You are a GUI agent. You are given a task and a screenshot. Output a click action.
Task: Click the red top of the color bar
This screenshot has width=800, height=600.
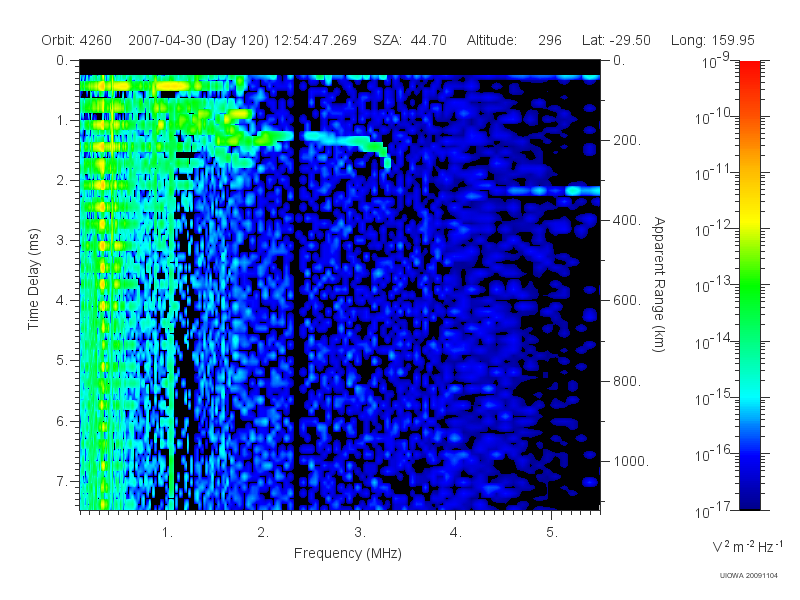pyautogui.click(x=749, y=71)
